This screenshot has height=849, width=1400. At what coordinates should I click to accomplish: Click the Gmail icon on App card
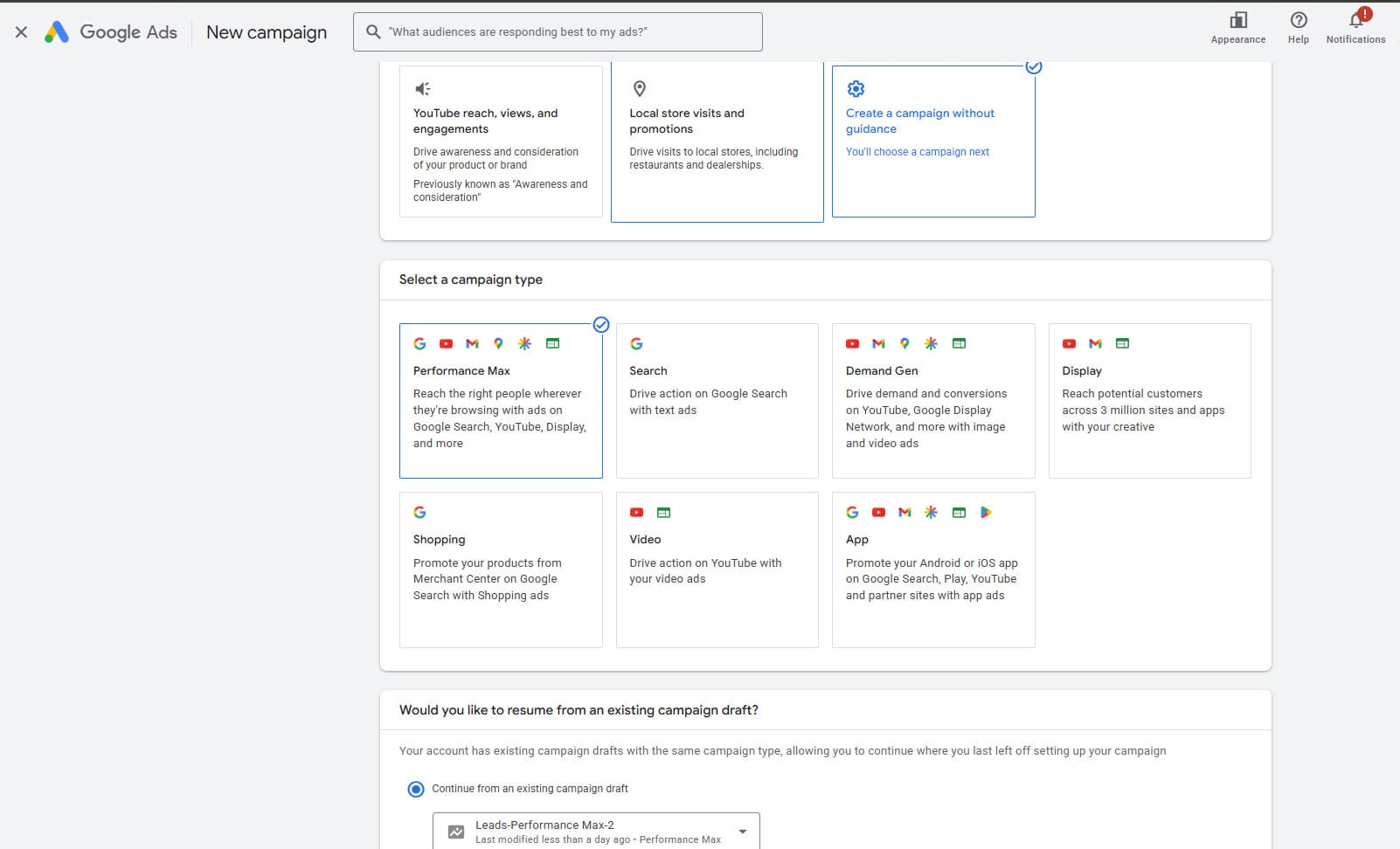coord(904,512)
